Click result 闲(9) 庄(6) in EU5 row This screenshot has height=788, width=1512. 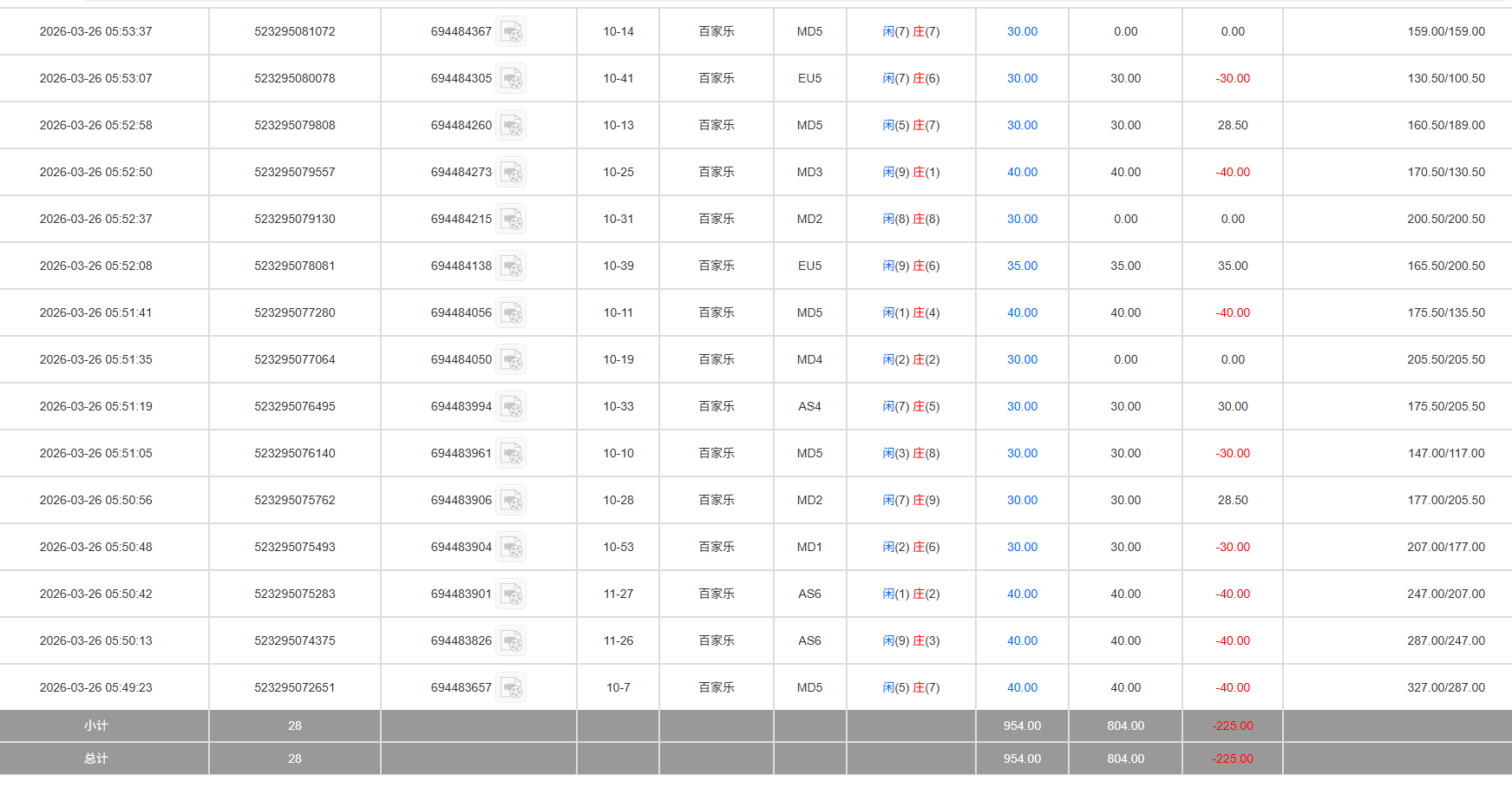point(911,266)
